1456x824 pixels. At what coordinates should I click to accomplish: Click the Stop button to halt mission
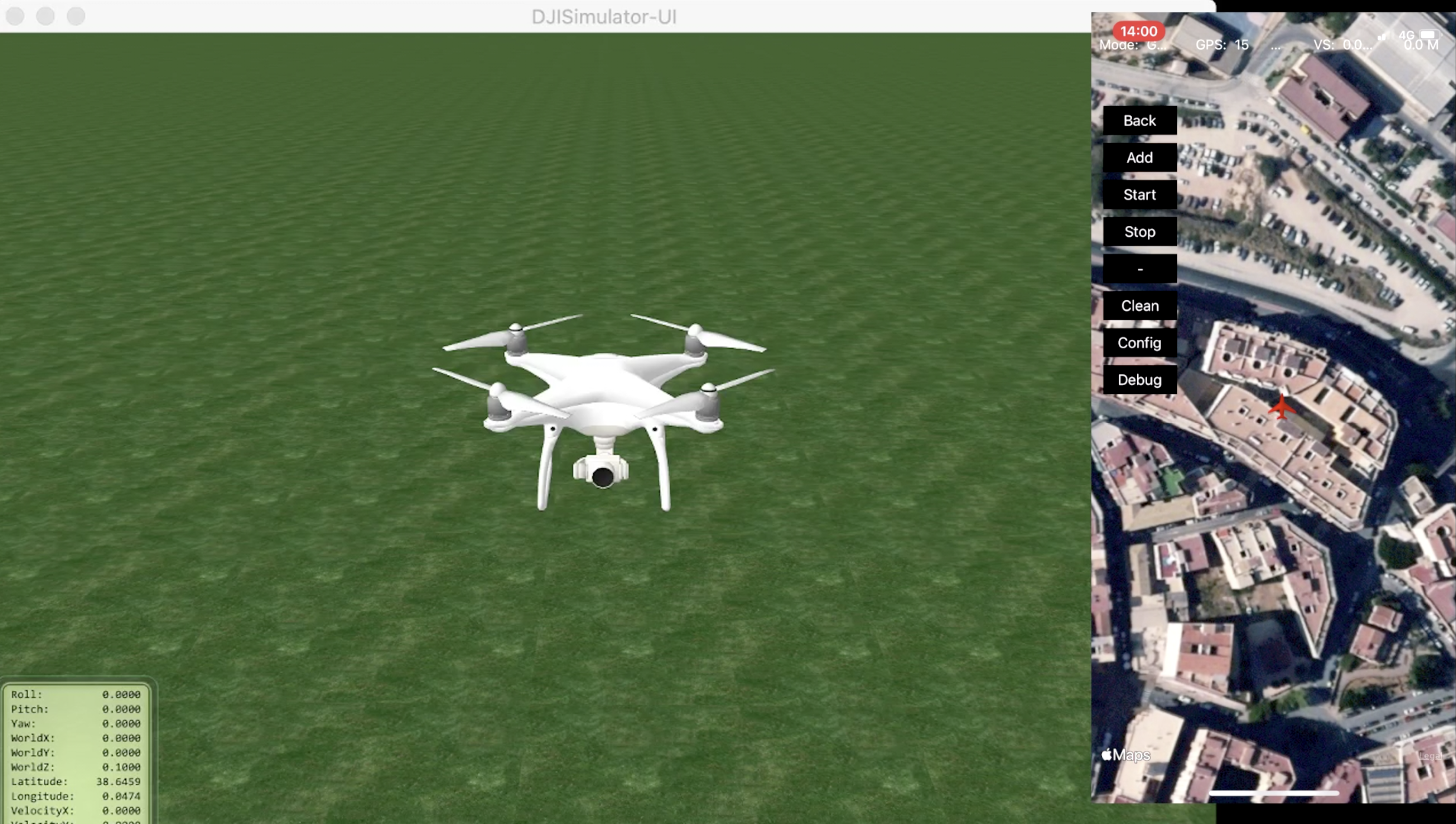coord(1139,231)
